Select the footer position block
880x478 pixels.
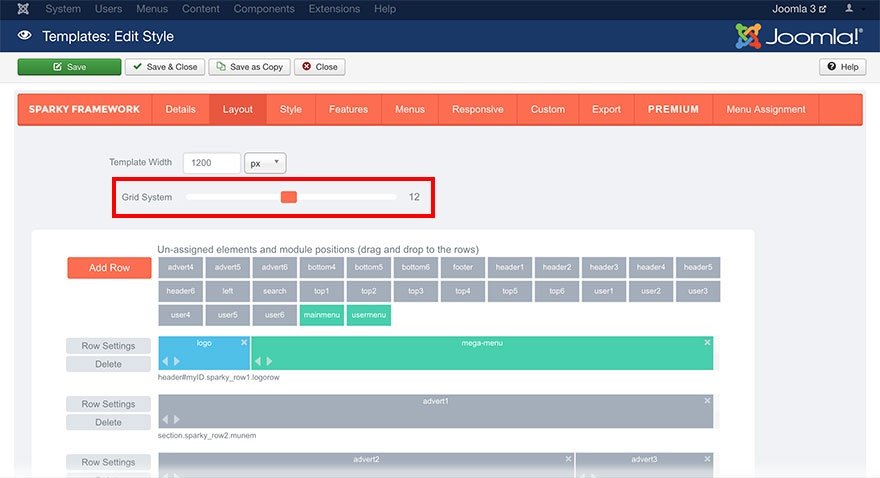coord(463,267)
